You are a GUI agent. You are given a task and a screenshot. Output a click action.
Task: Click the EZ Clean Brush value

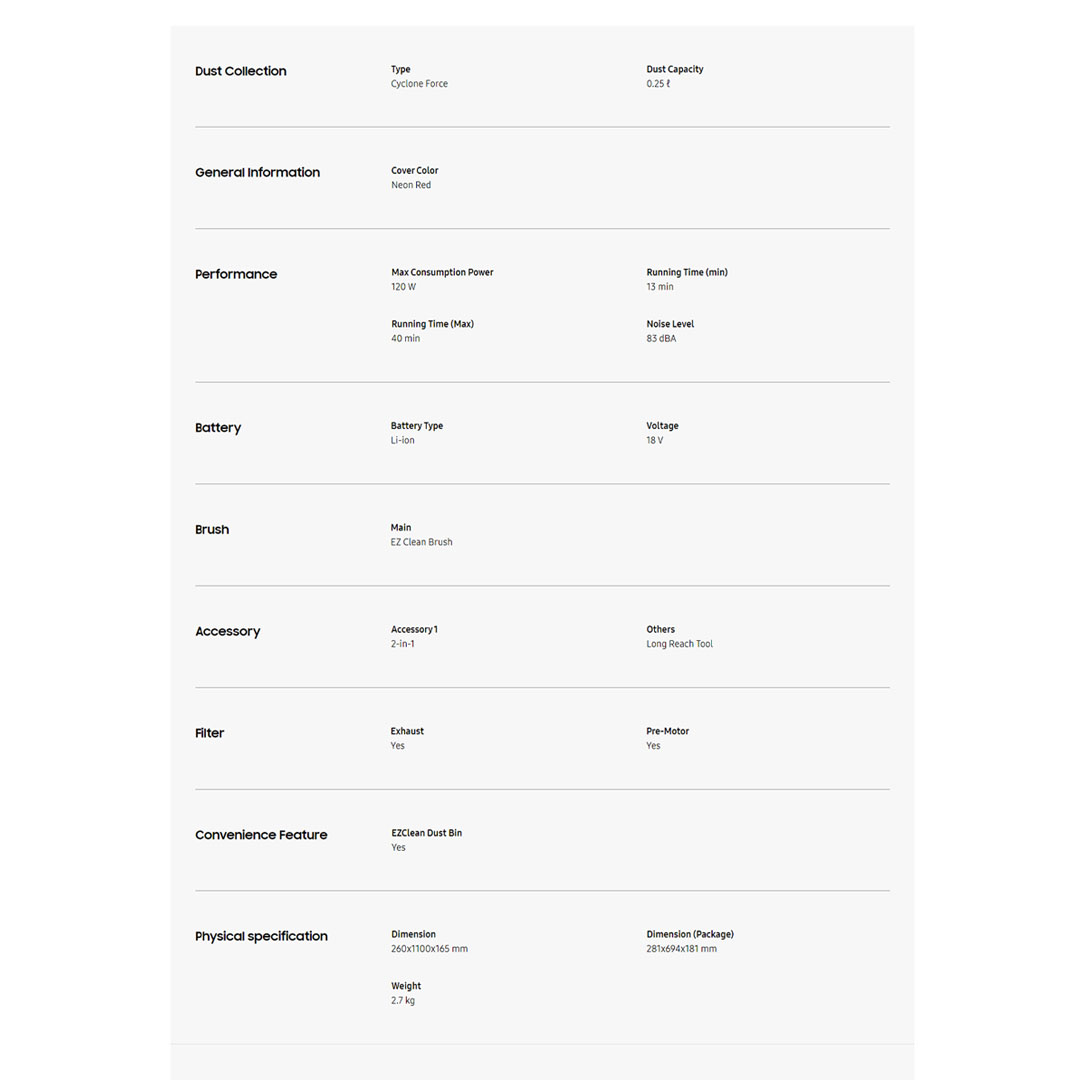(421, 542)
